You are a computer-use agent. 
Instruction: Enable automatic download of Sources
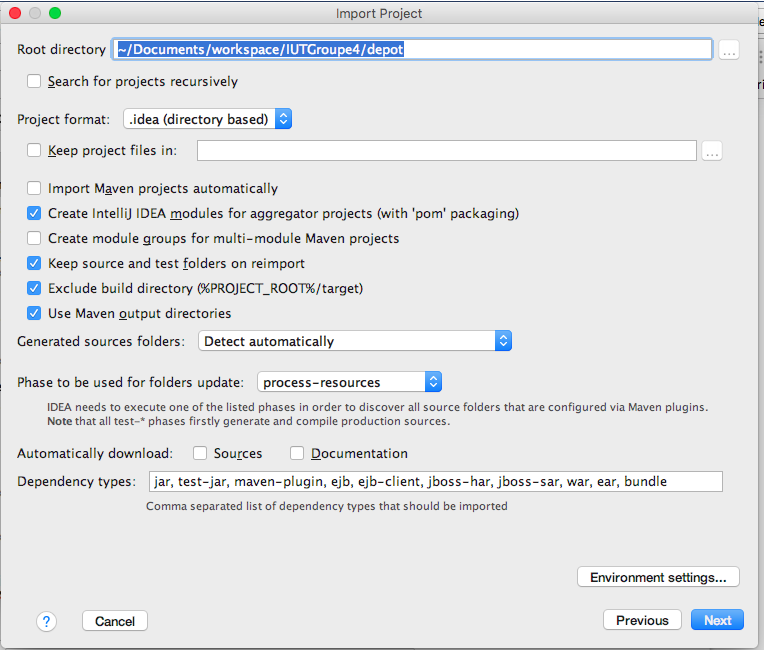pos(200,453)
